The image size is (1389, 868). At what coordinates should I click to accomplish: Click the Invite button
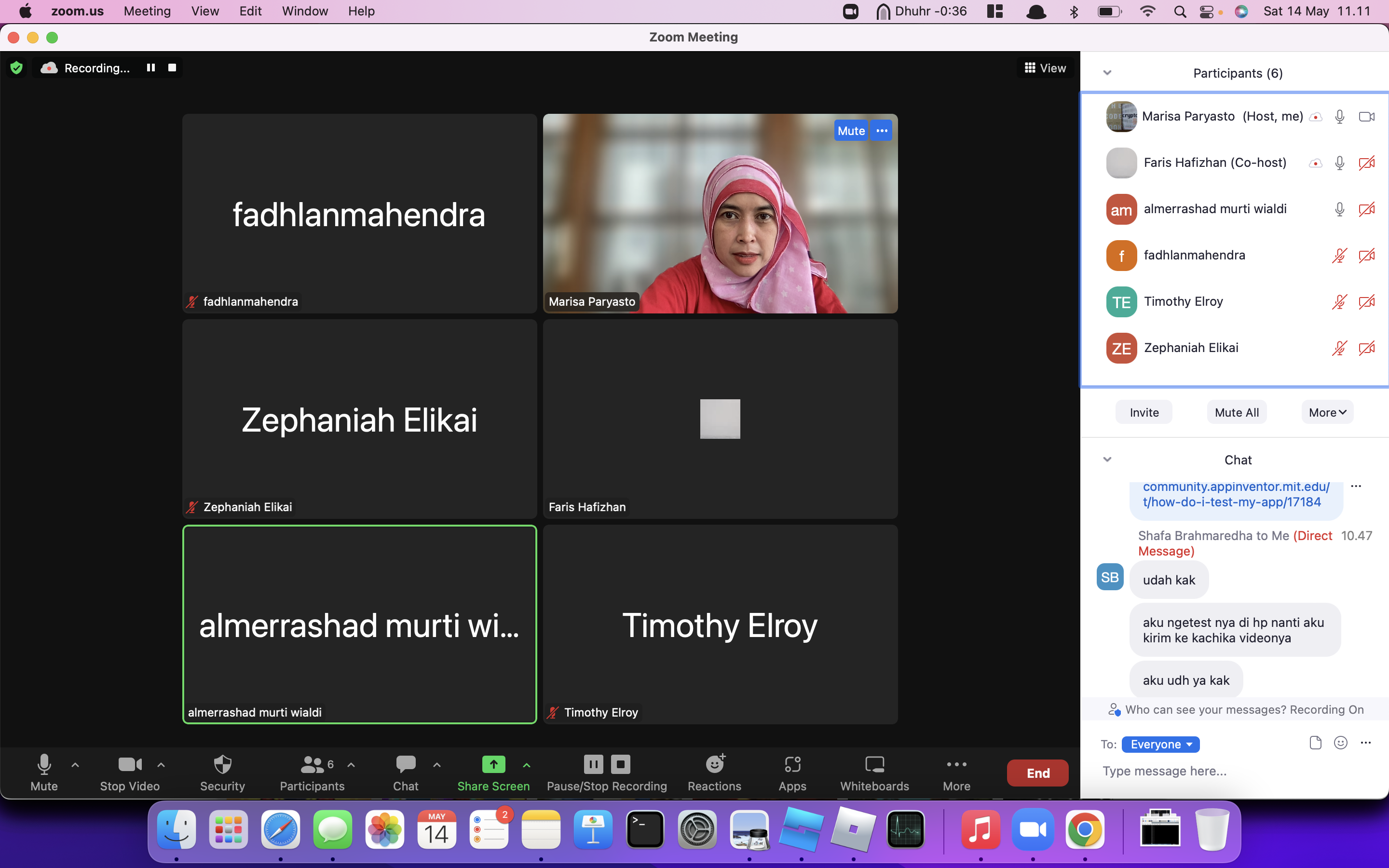(1144, 412)
